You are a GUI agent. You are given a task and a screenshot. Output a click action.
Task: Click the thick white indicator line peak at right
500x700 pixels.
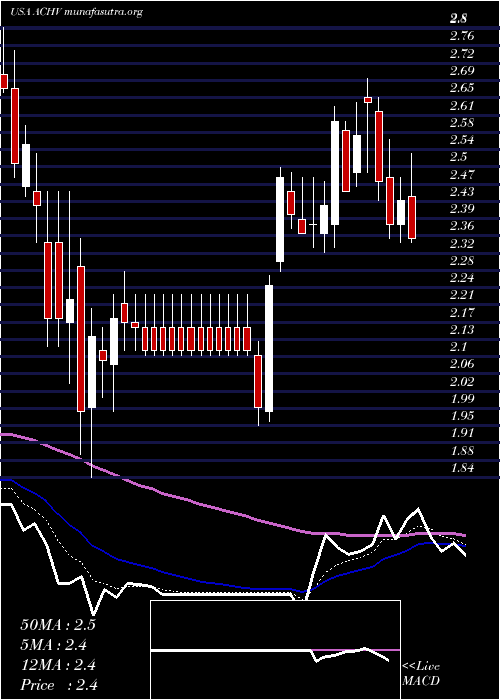(418, 509)
